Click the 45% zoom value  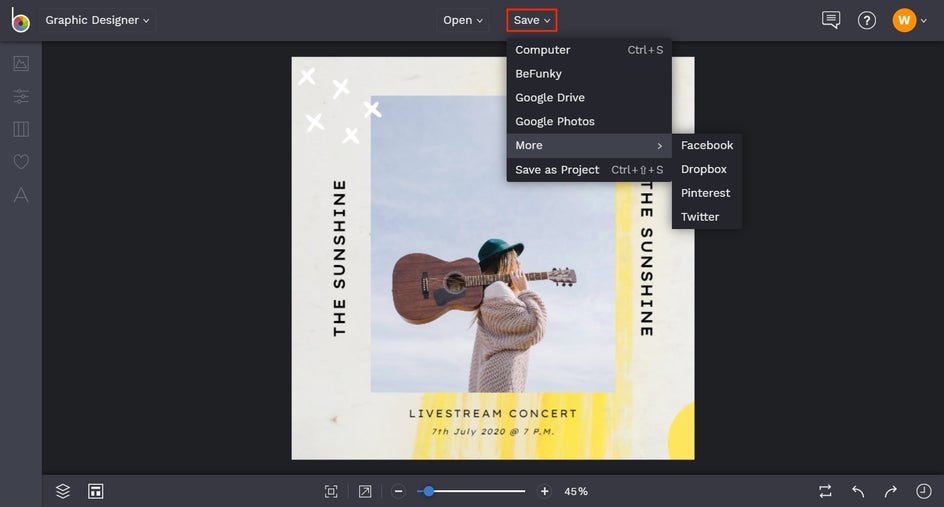click(576, 491)
